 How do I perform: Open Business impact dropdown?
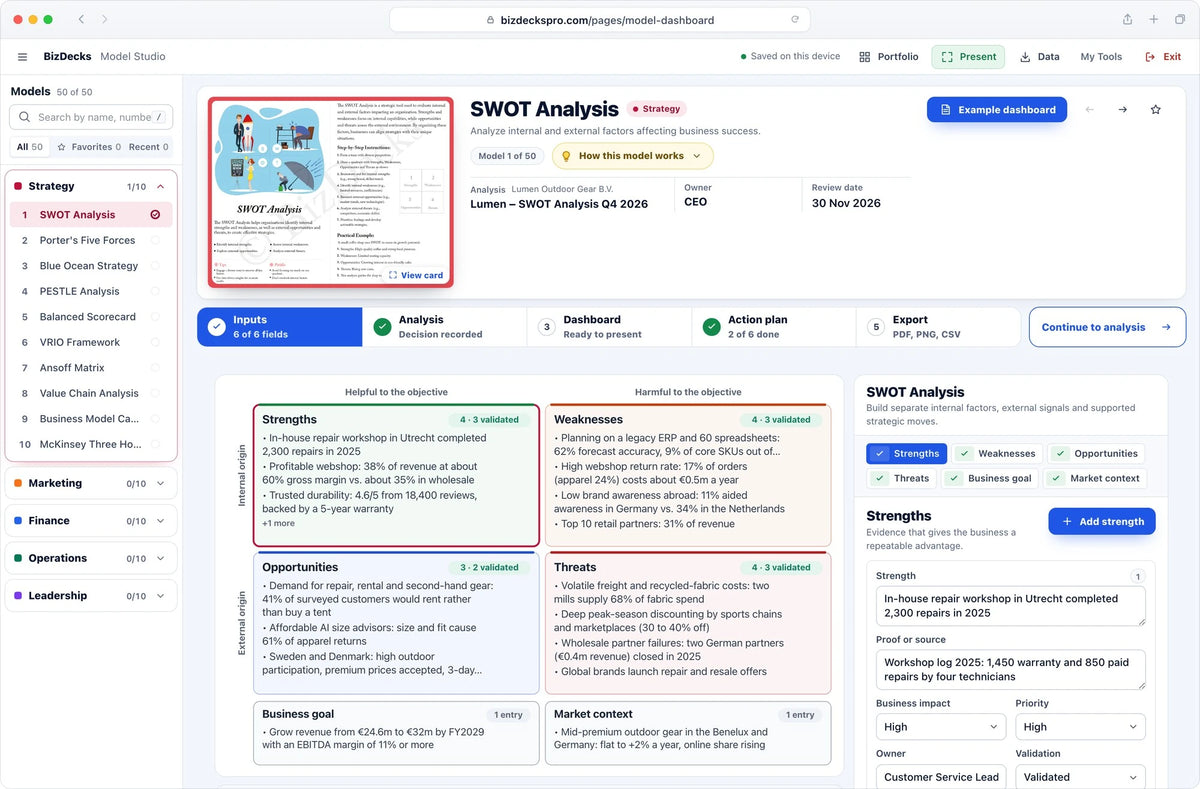pyautogui.click(x=941, y=727)
